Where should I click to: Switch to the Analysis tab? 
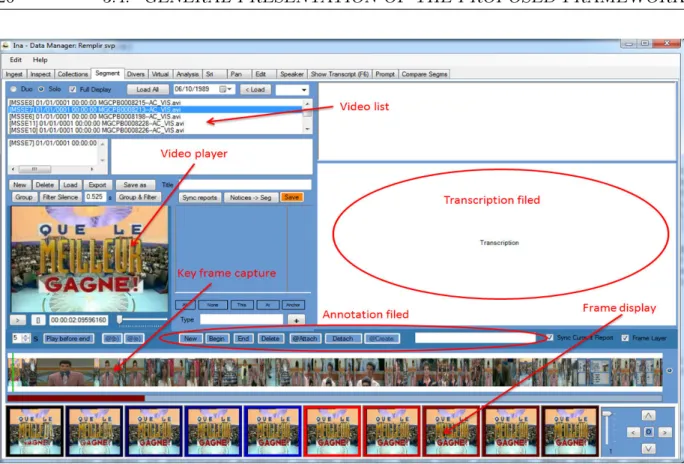(x=188, y=74)
